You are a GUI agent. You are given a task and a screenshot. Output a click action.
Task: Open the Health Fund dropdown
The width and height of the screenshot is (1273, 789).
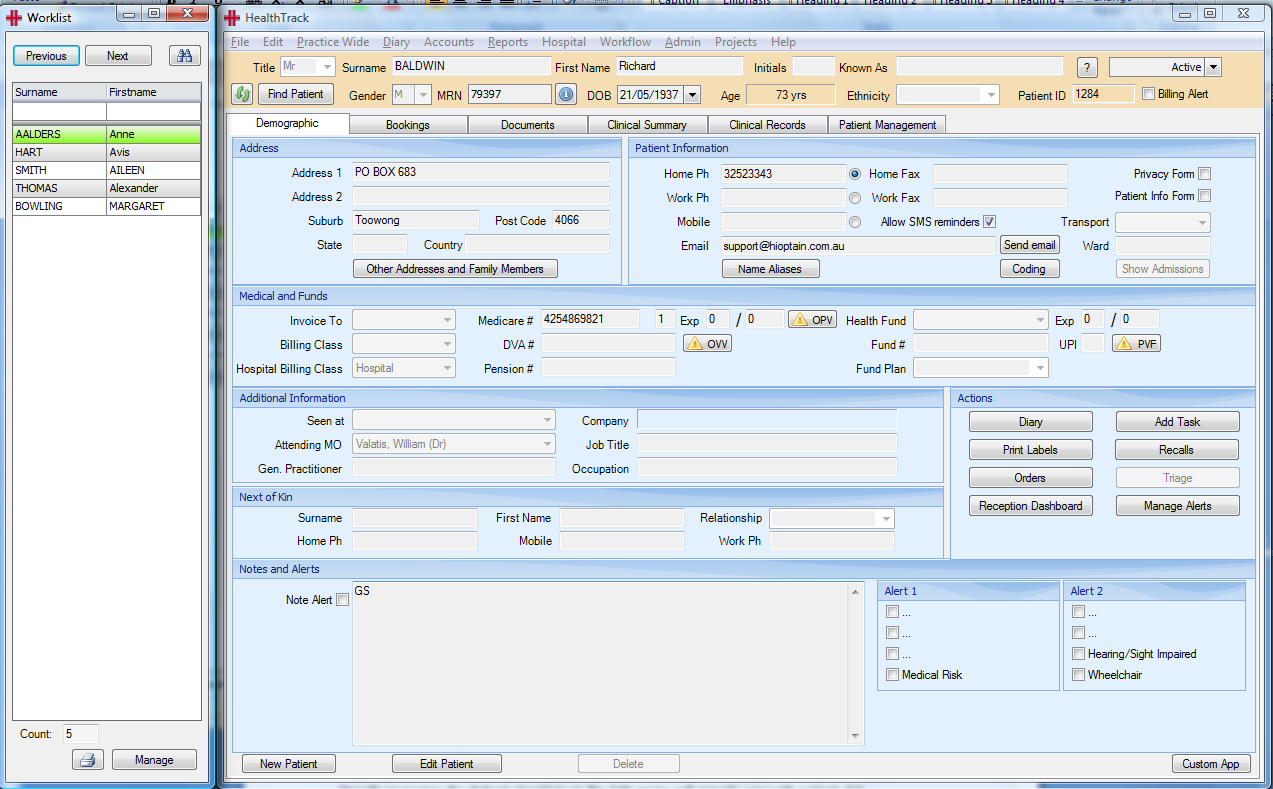pos(1040,320)
